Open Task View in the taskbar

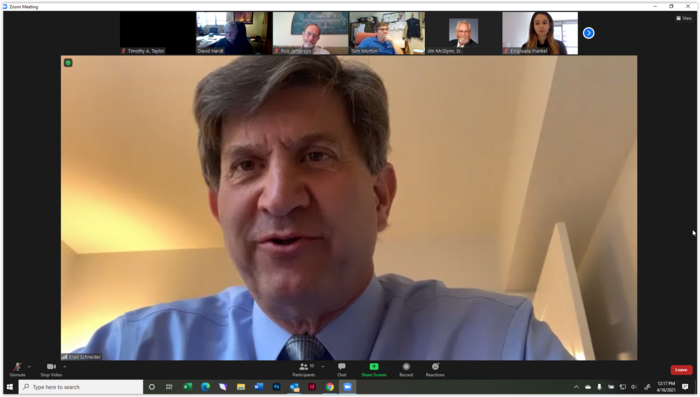(169, 387)
